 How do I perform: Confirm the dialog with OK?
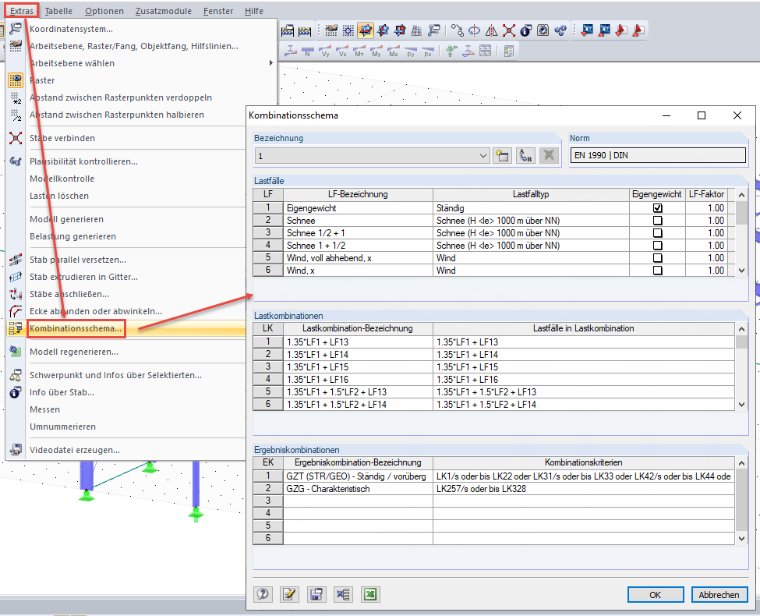click(x=655, y=595)
